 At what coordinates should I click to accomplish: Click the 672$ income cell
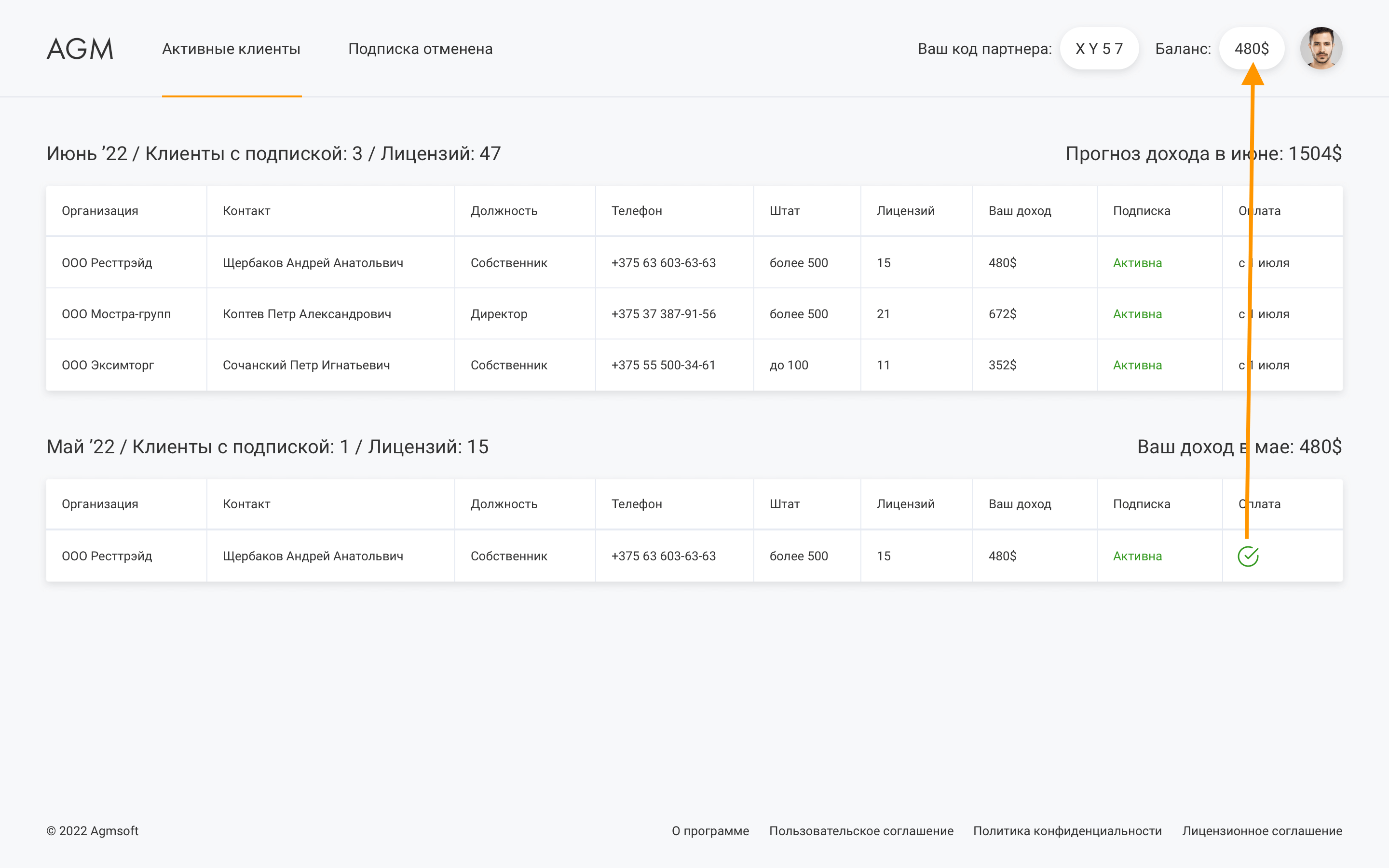click(1002, 314)
